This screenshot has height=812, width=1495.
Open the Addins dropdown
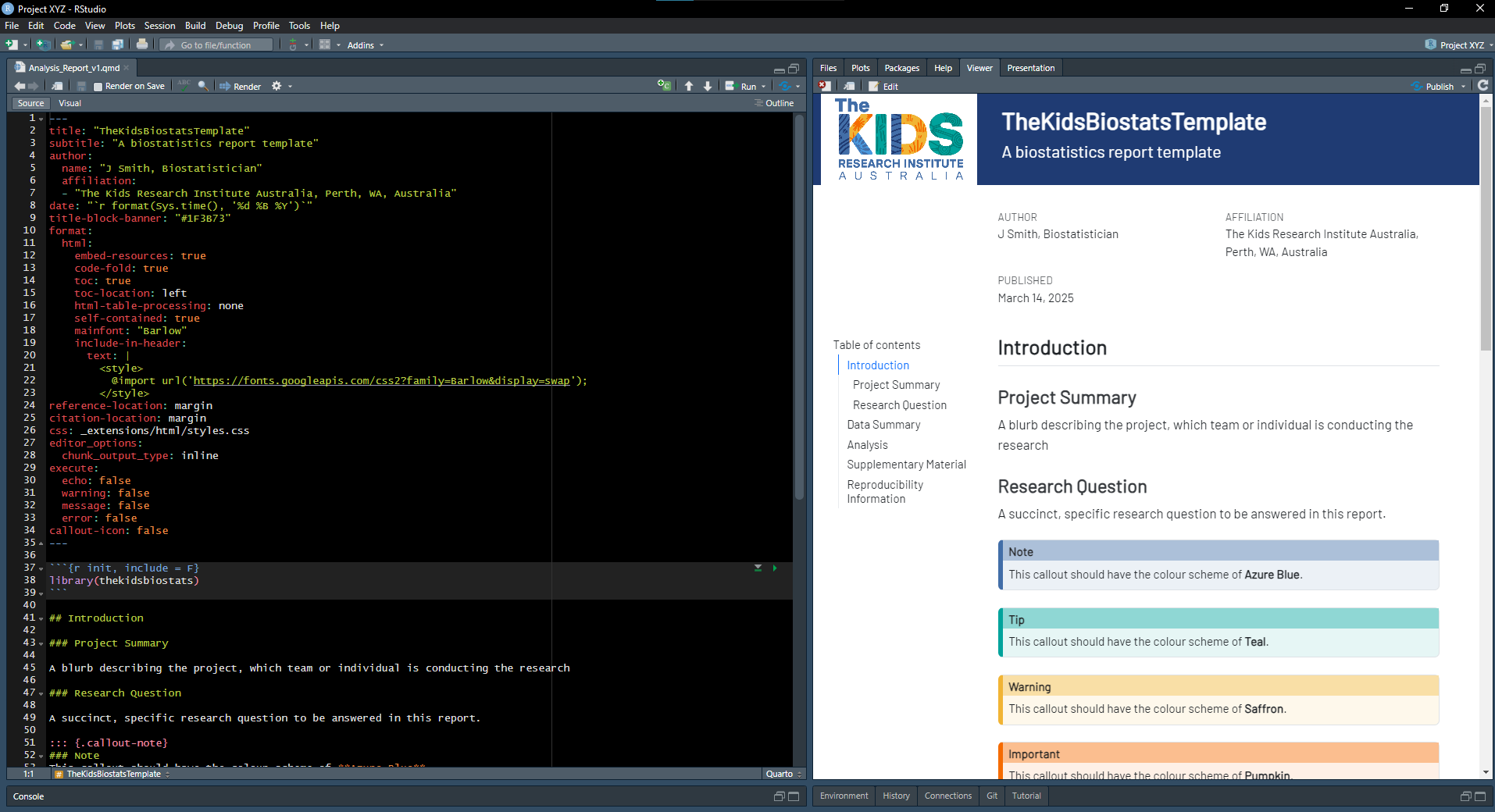(x=365, y=45)
